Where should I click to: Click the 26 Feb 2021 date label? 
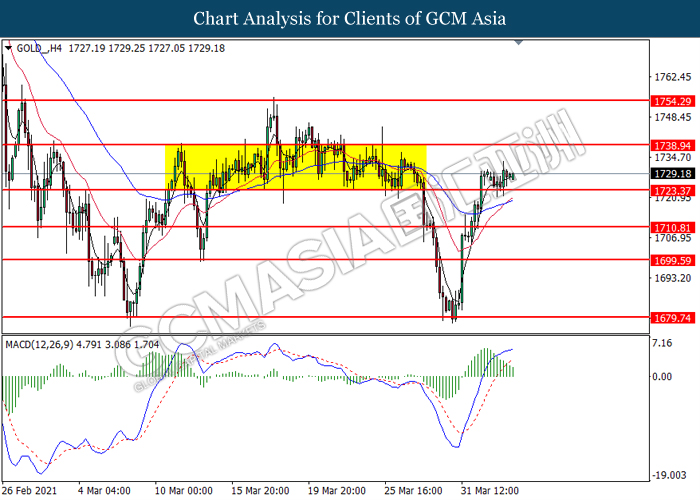[x=30, y=491]
